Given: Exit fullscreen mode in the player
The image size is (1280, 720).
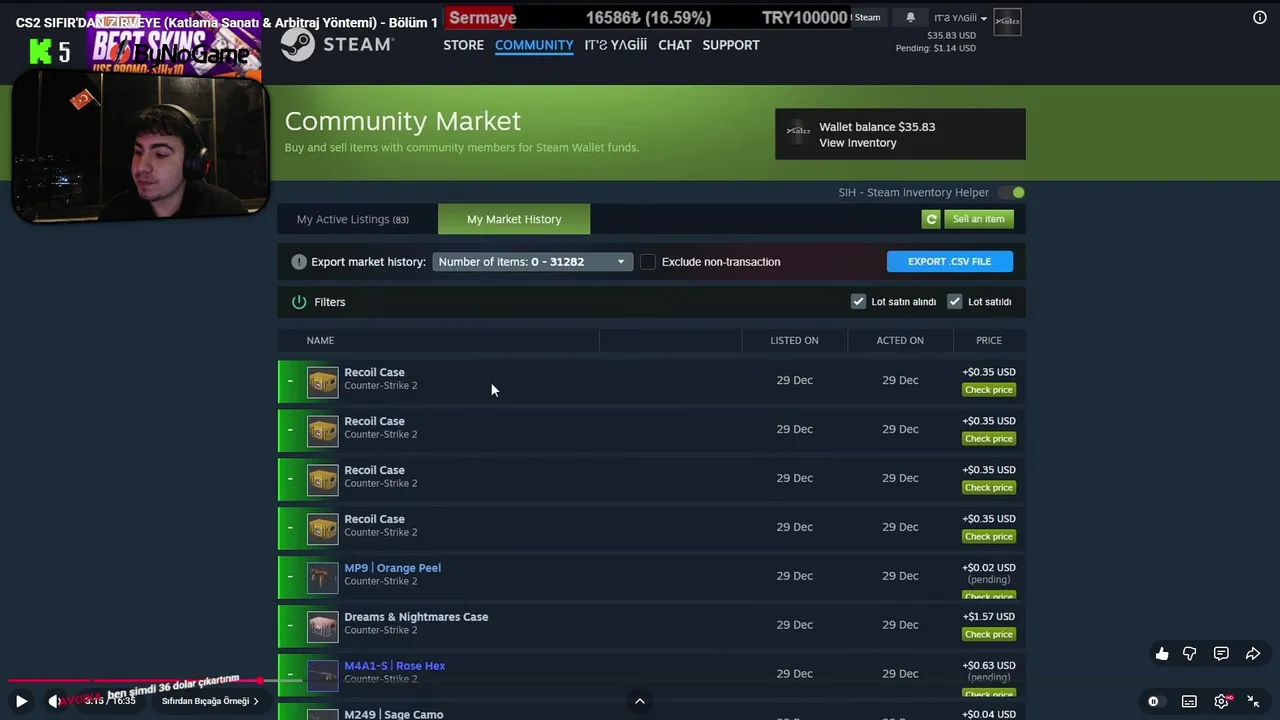Looking at the screenshot, I should click(x=1253, y=701).
